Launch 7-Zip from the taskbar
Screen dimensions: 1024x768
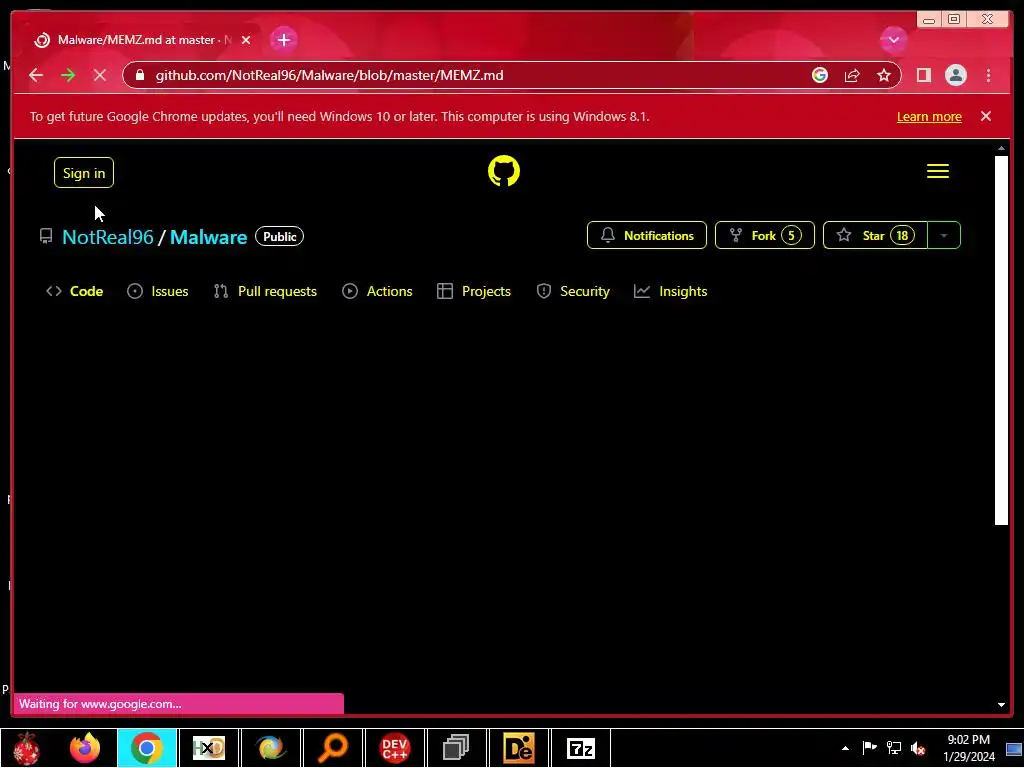(581, 748)
